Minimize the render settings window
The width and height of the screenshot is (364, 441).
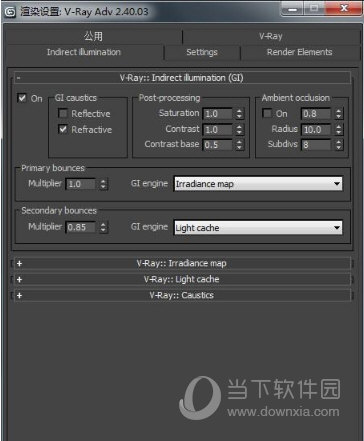292,8
